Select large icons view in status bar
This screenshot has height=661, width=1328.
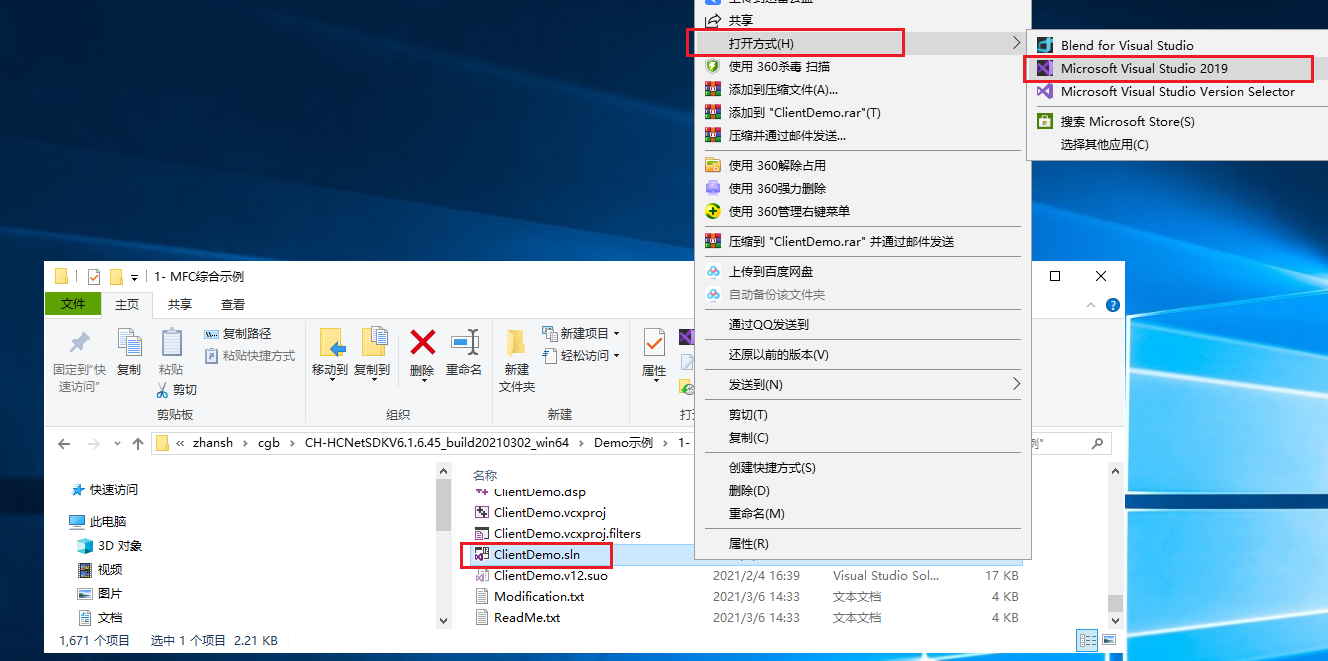[1108, 640]
